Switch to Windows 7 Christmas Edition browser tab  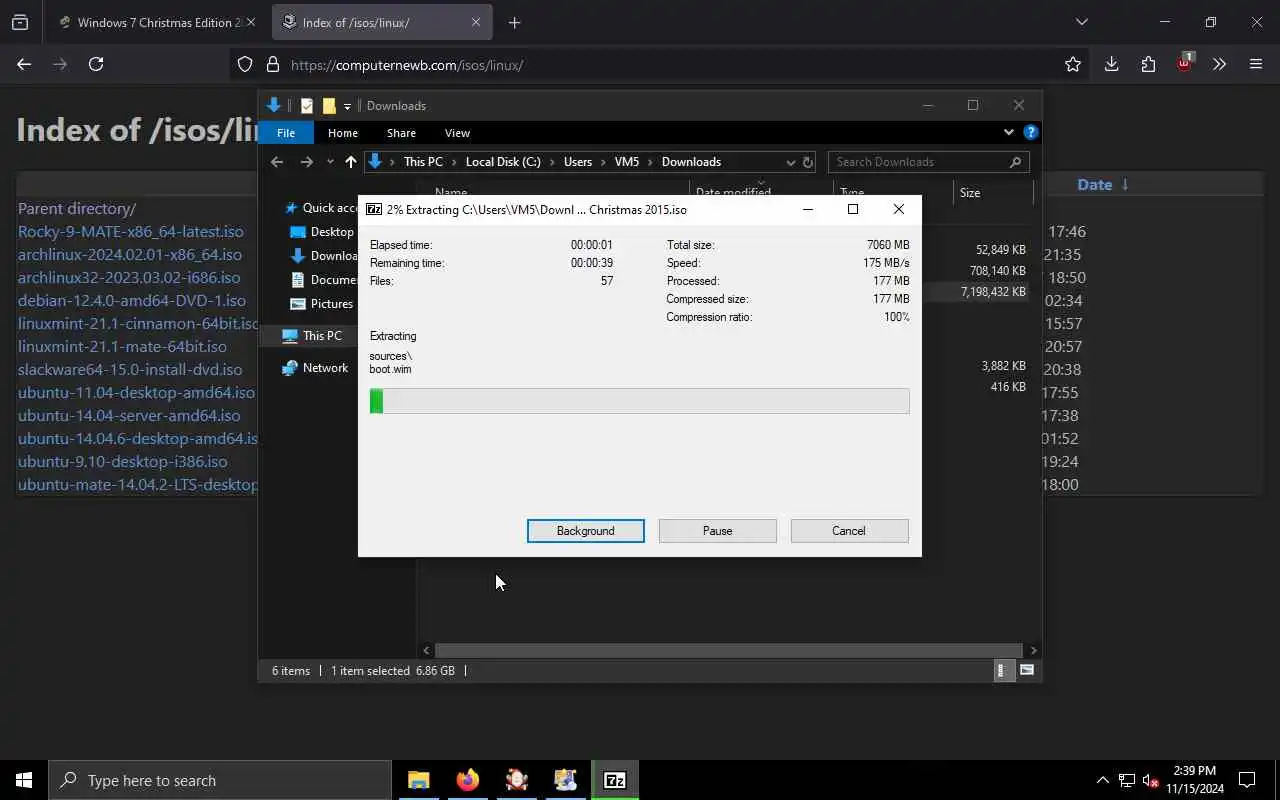click(157, 23)
